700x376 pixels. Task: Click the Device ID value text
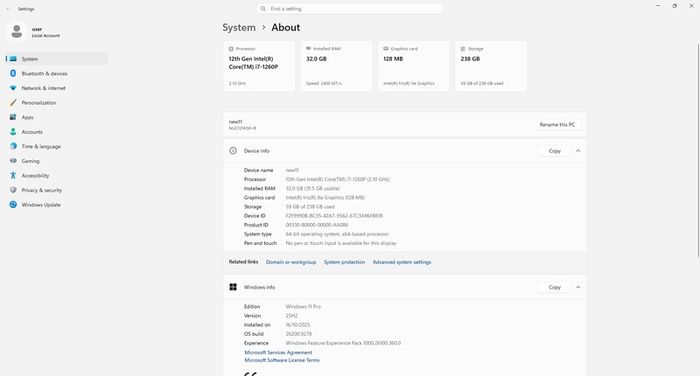point(334,216)
